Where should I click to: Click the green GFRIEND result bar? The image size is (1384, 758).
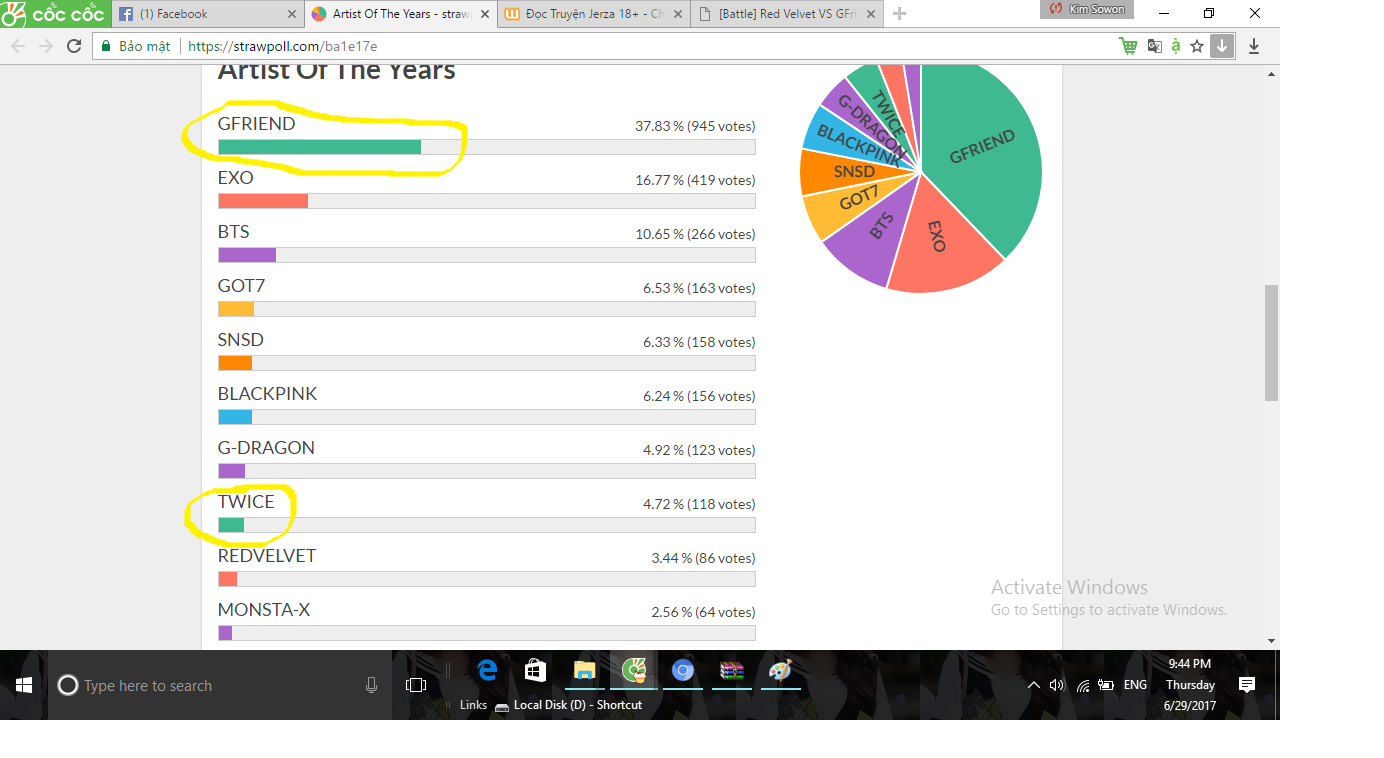[x=319, y=147]
